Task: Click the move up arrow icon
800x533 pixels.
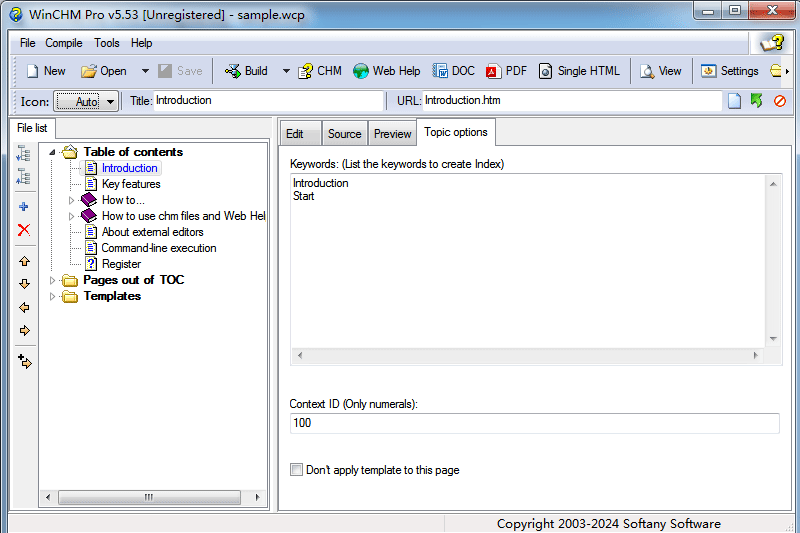Action: click(24, 261)
